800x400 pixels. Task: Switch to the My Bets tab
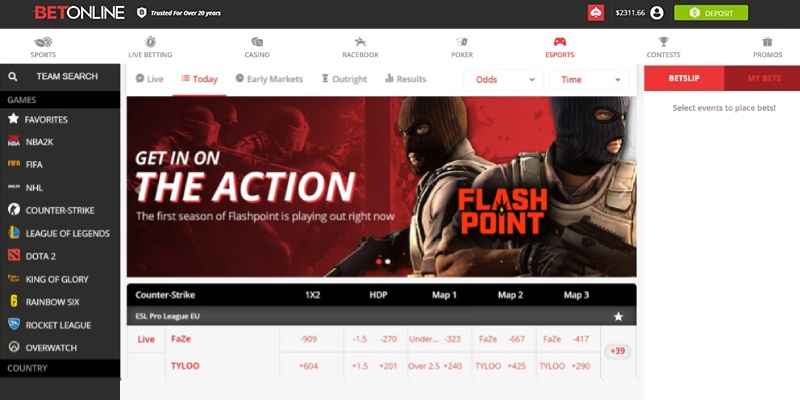[x=762, y=78]
